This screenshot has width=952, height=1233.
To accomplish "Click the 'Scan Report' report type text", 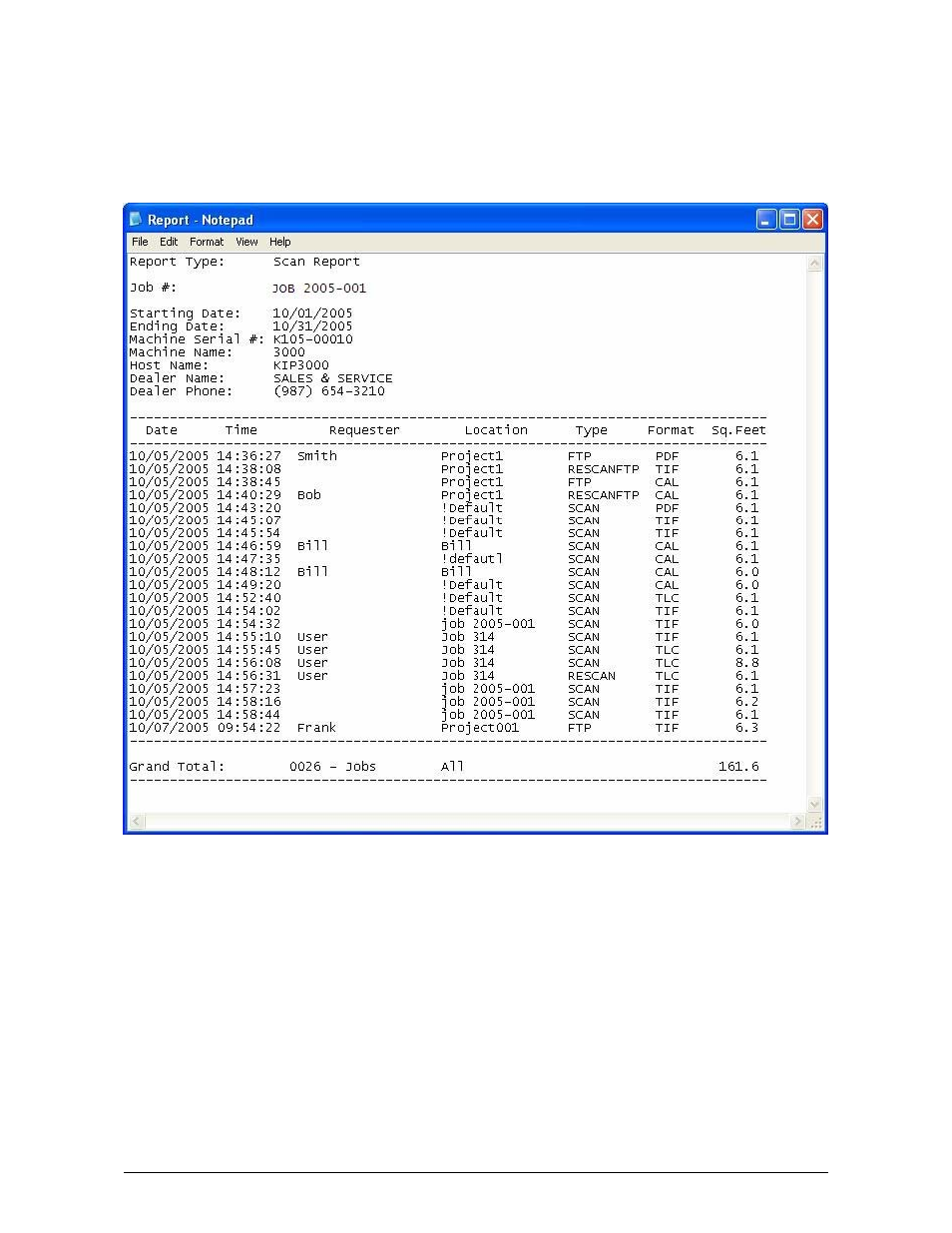I will click(316, 262).
